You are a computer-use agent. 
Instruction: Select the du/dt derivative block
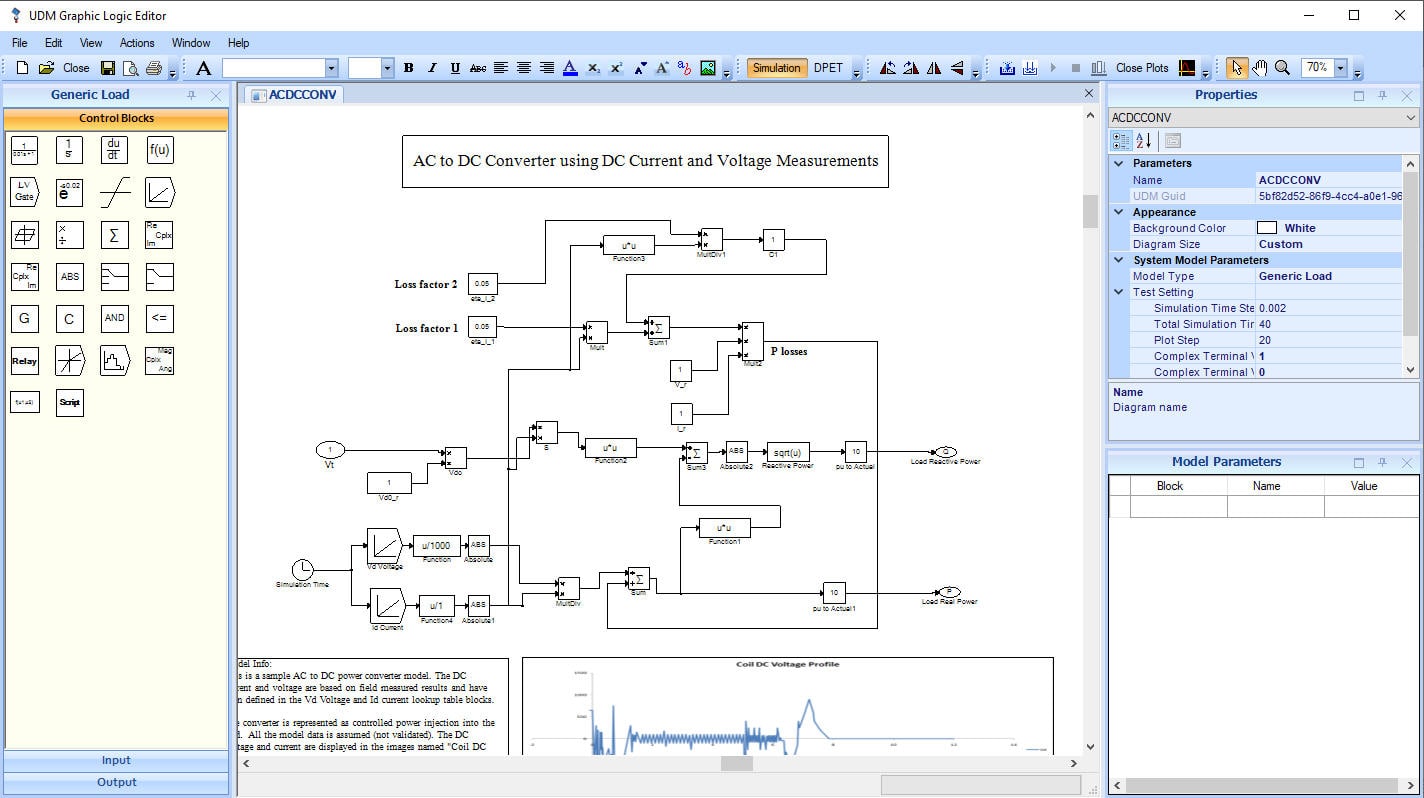click(114, 150)
